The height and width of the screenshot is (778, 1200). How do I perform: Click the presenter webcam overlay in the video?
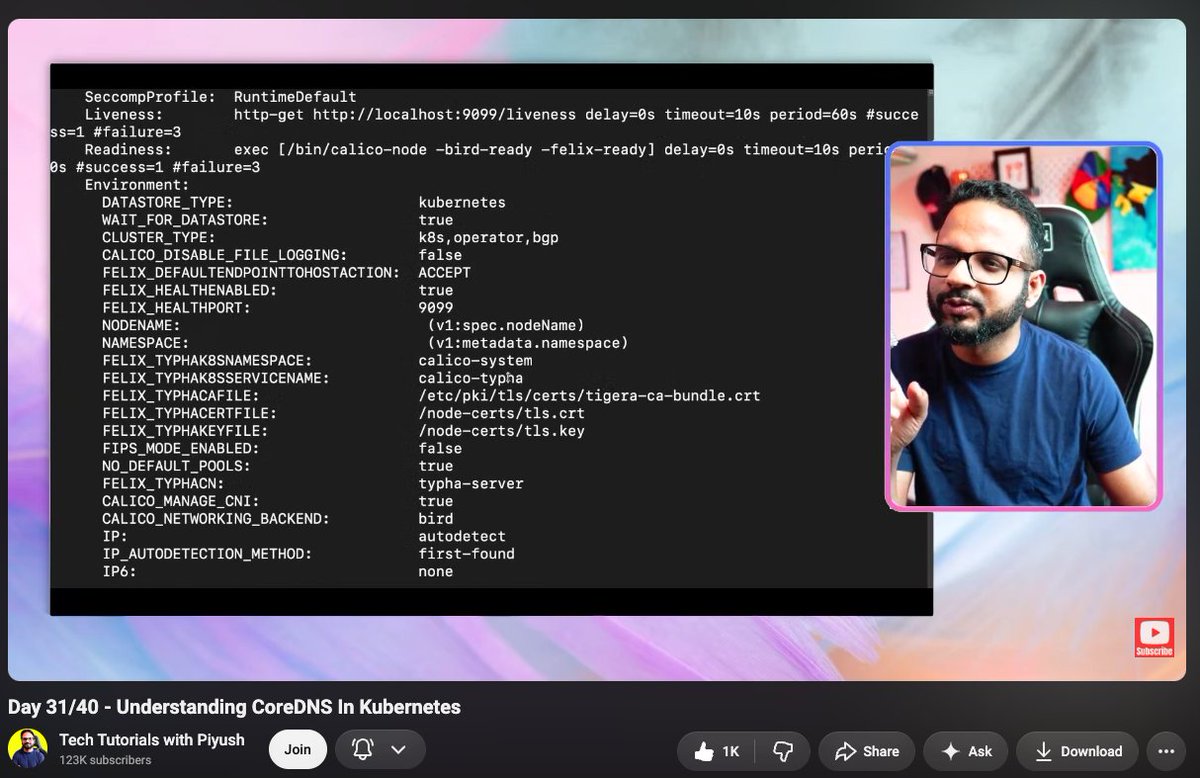1023,327
